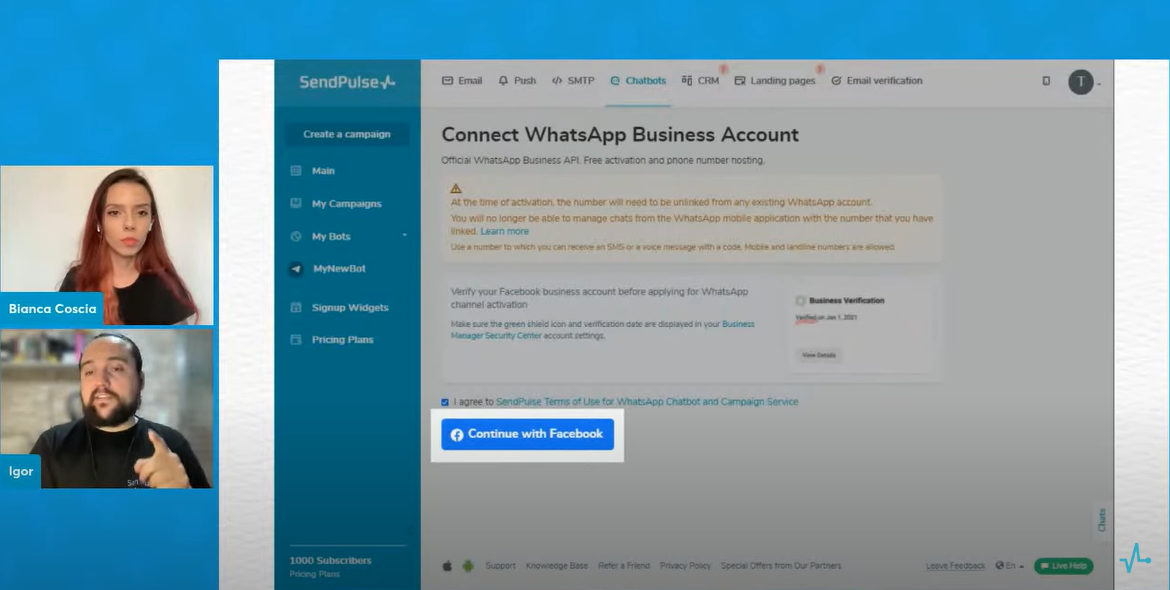Click the Business Verification shield icon
This screenshot has height=590, width=1170.
tap(801, 301)
